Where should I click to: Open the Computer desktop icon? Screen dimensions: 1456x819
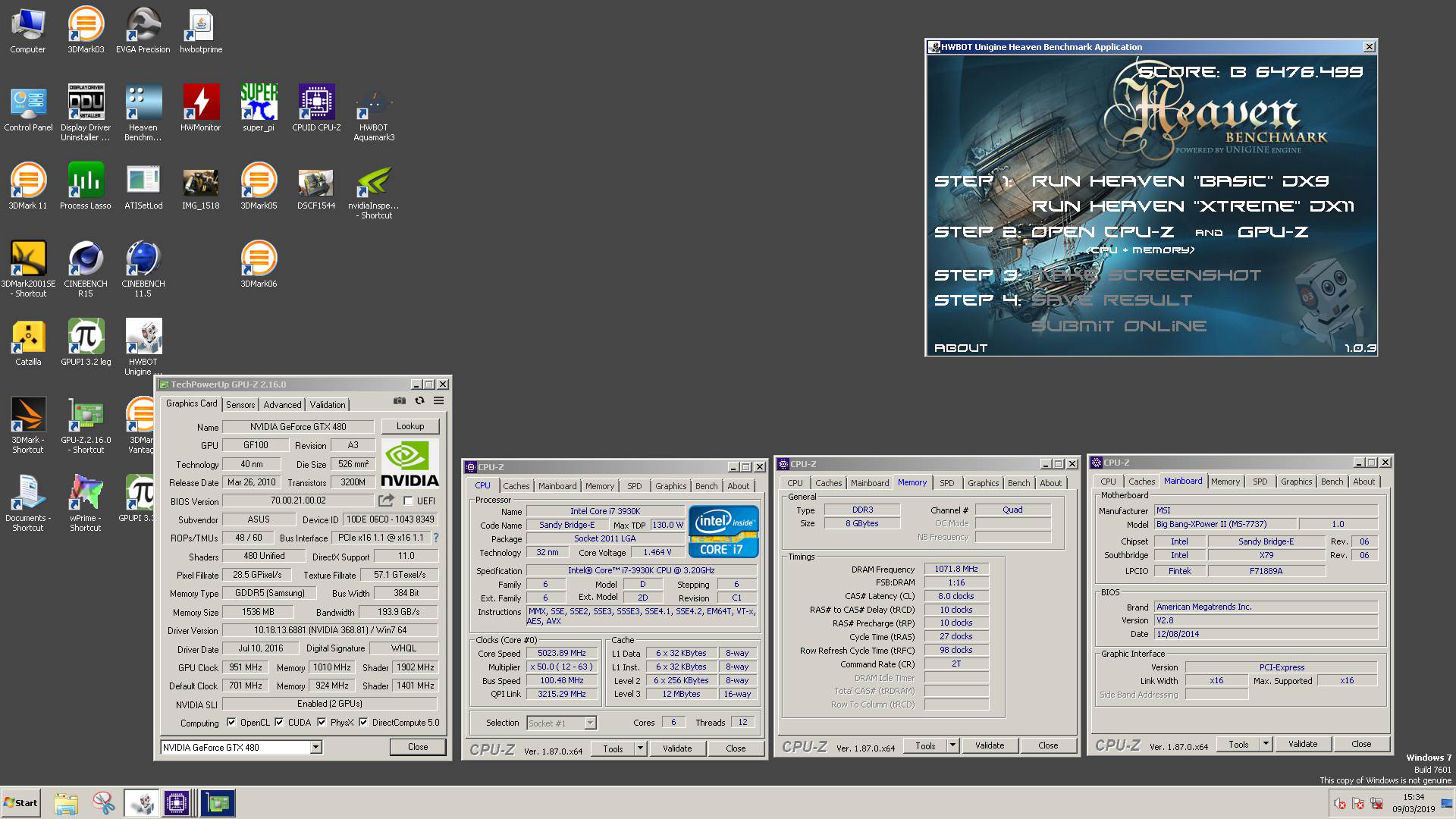tap(28, 30)
